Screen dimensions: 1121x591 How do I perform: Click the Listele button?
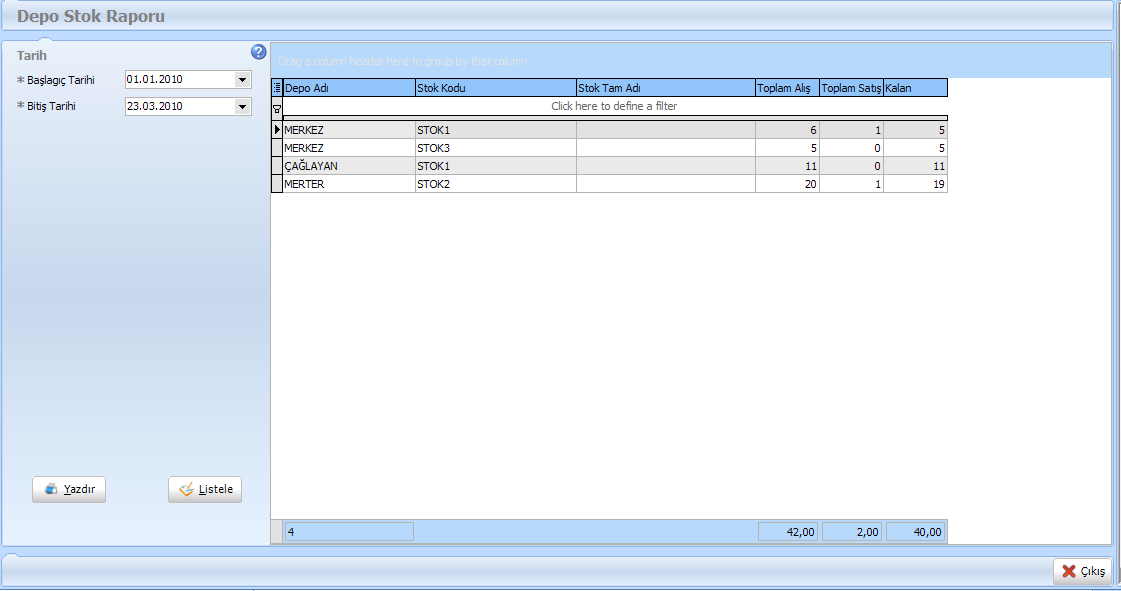[x=205, y=489]
